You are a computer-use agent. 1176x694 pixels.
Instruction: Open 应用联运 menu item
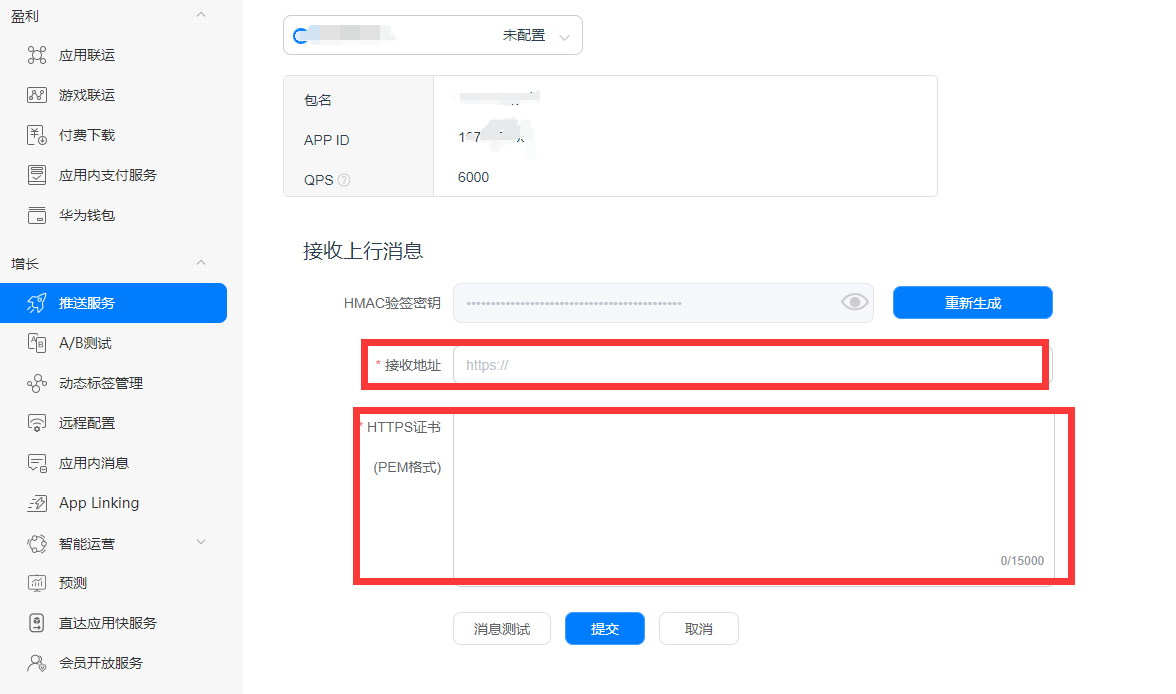pyautogui.click(x=87, y=55)
